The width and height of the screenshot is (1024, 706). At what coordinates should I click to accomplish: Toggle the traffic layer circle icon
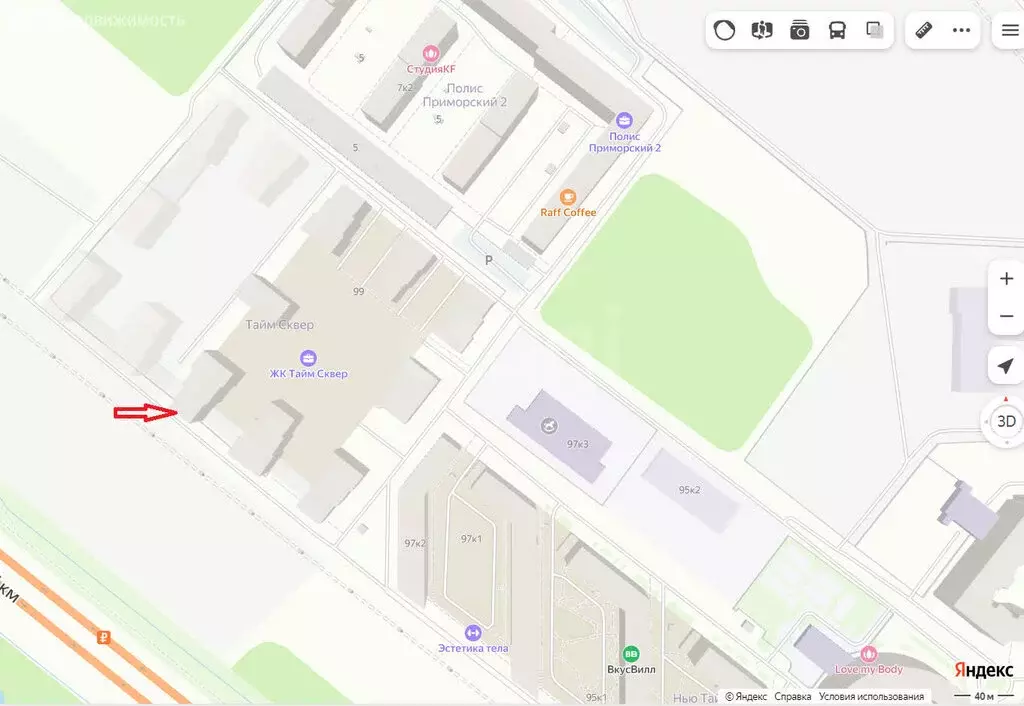click(724, 30)
